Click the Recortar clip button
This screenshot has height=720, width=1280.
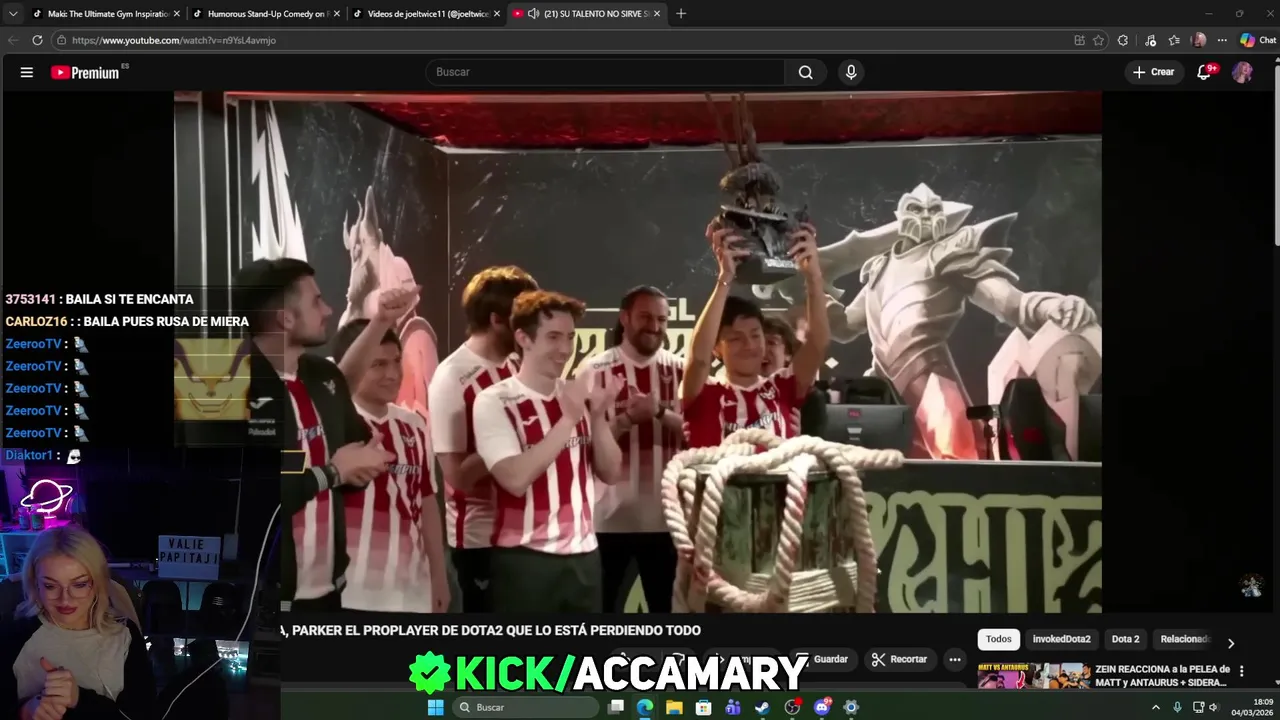(x=899, y=659)
